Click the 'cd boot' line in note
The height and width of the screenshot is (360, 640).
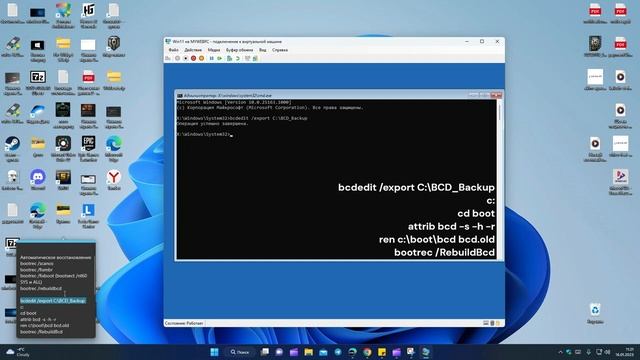click(x=28, y=313)
